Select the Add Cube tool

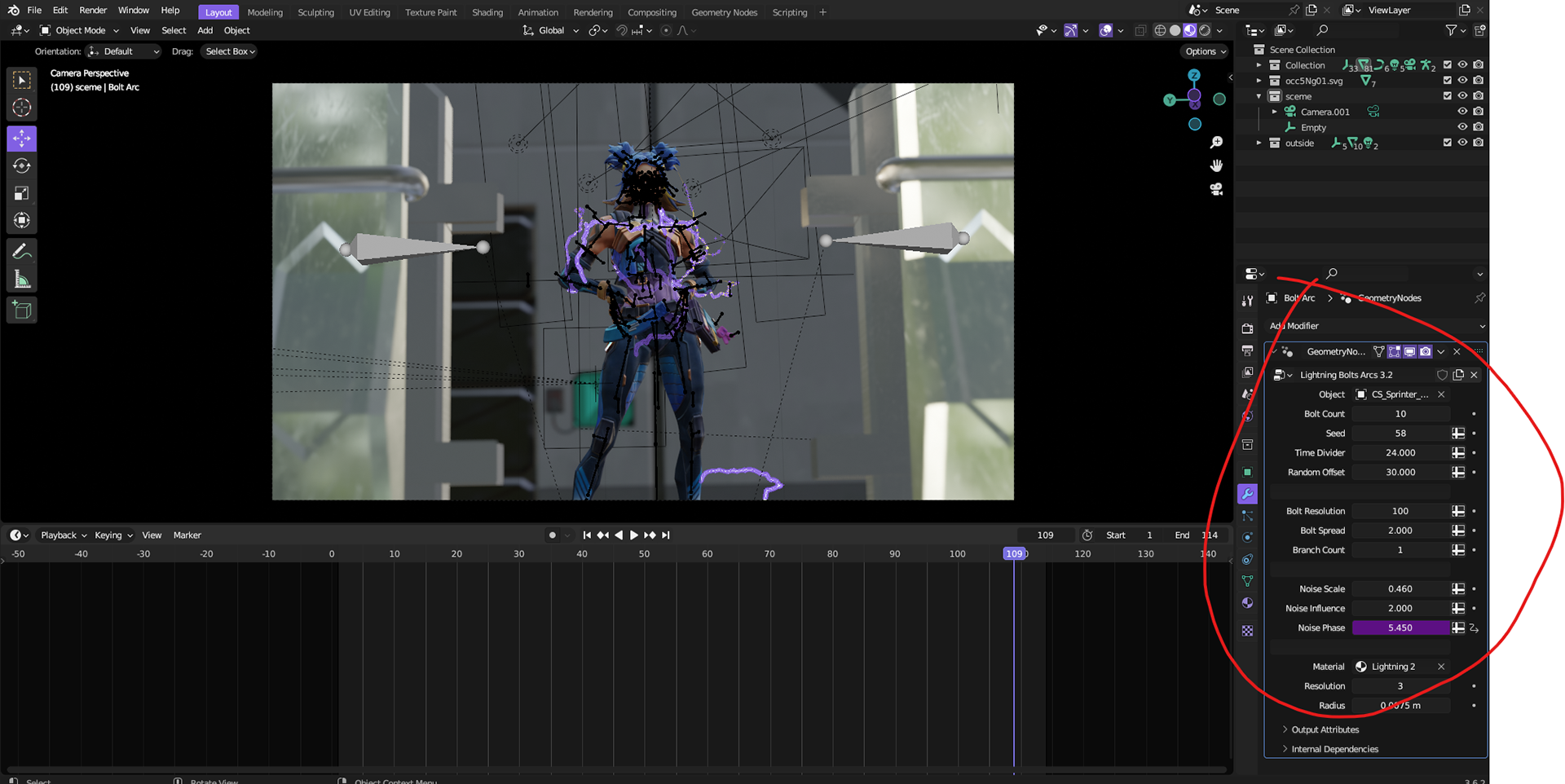click(22, 311)
